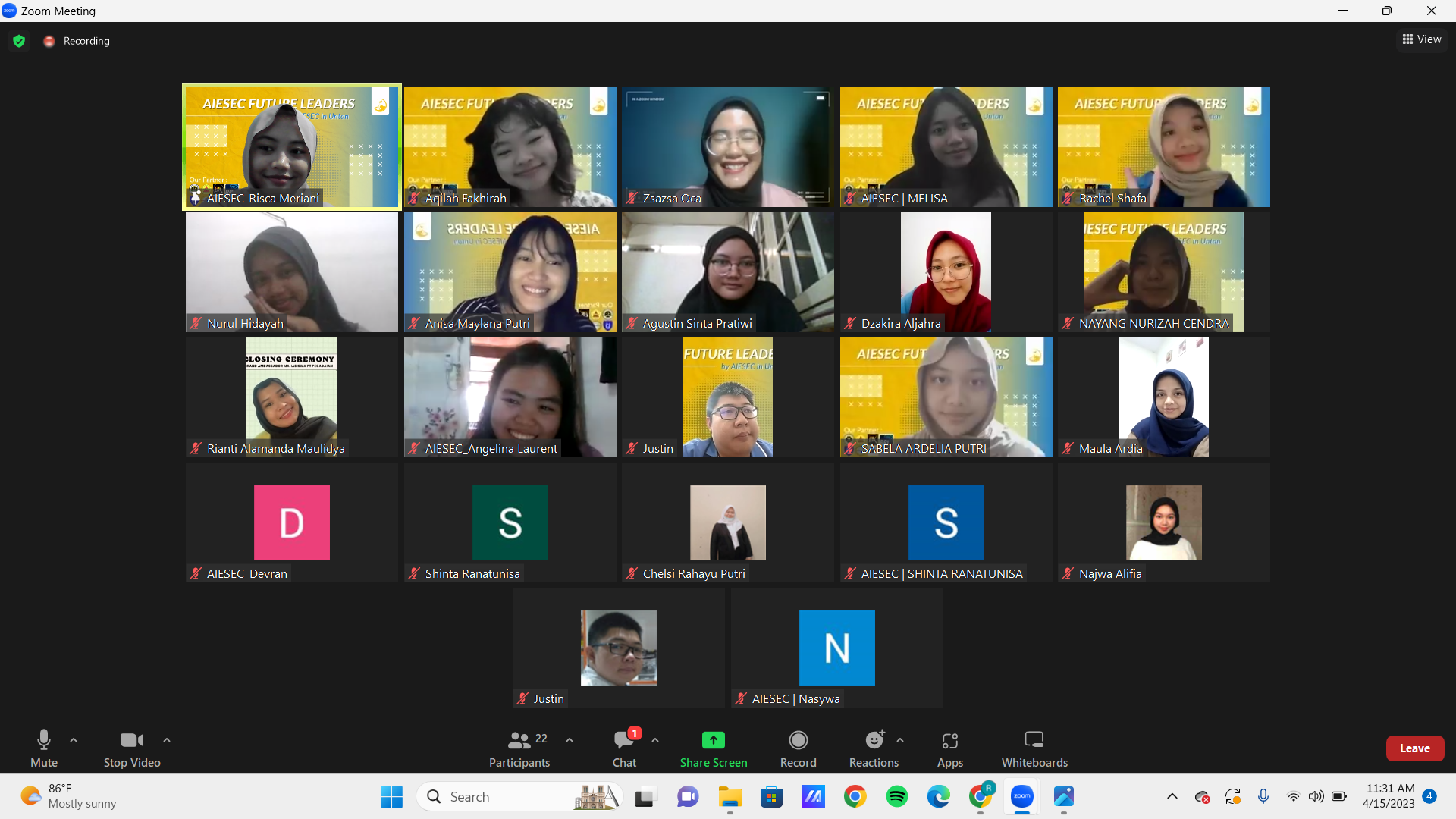Stop Video using the camera button
The height and width of the screenshot is (819, 1456).
pos(131,740)
